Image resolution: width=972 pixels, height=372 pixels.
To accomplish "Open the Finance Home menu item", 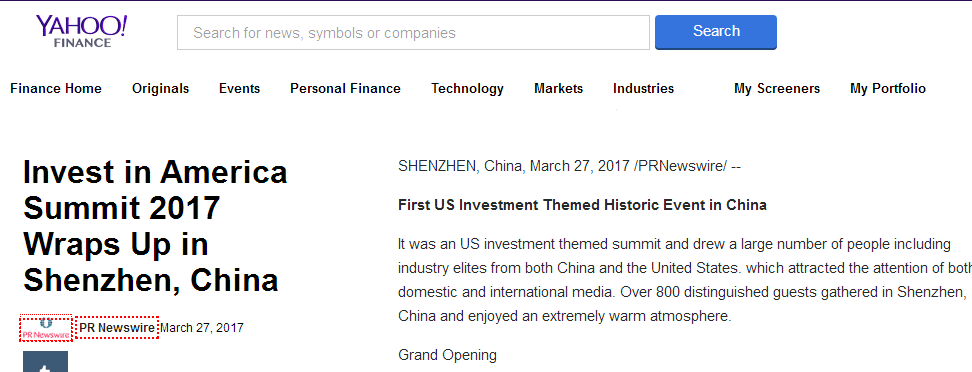I will (56, 89).
